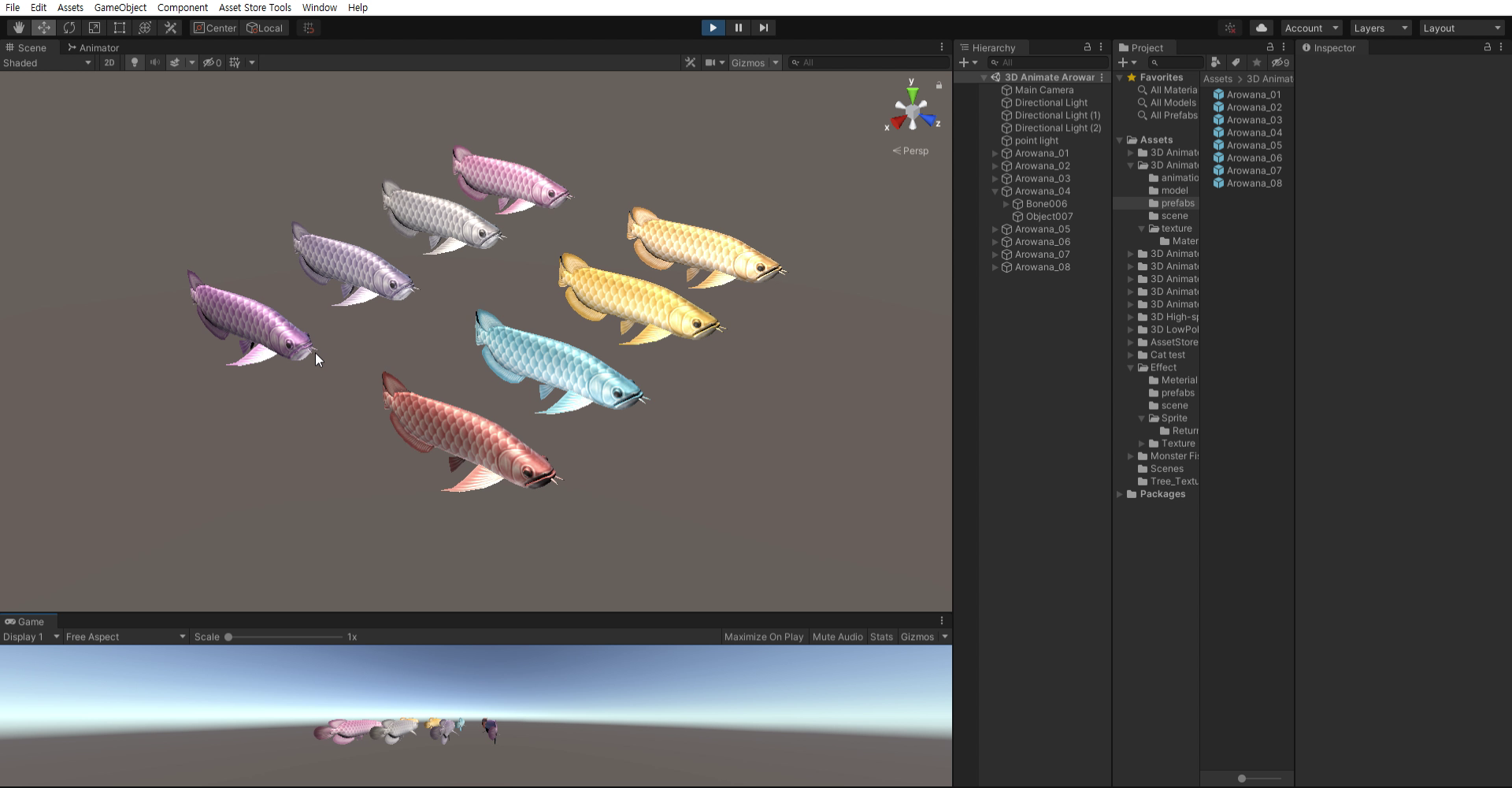Toggle Pivot Center handle position

click(x=214, y=28)
